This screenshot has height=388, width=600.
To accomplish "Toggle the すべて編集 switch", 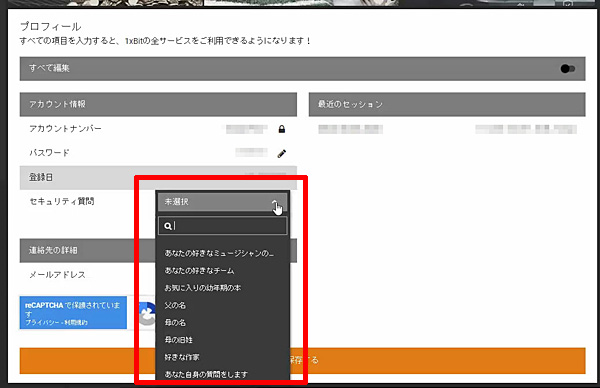I will coord(567,69).
